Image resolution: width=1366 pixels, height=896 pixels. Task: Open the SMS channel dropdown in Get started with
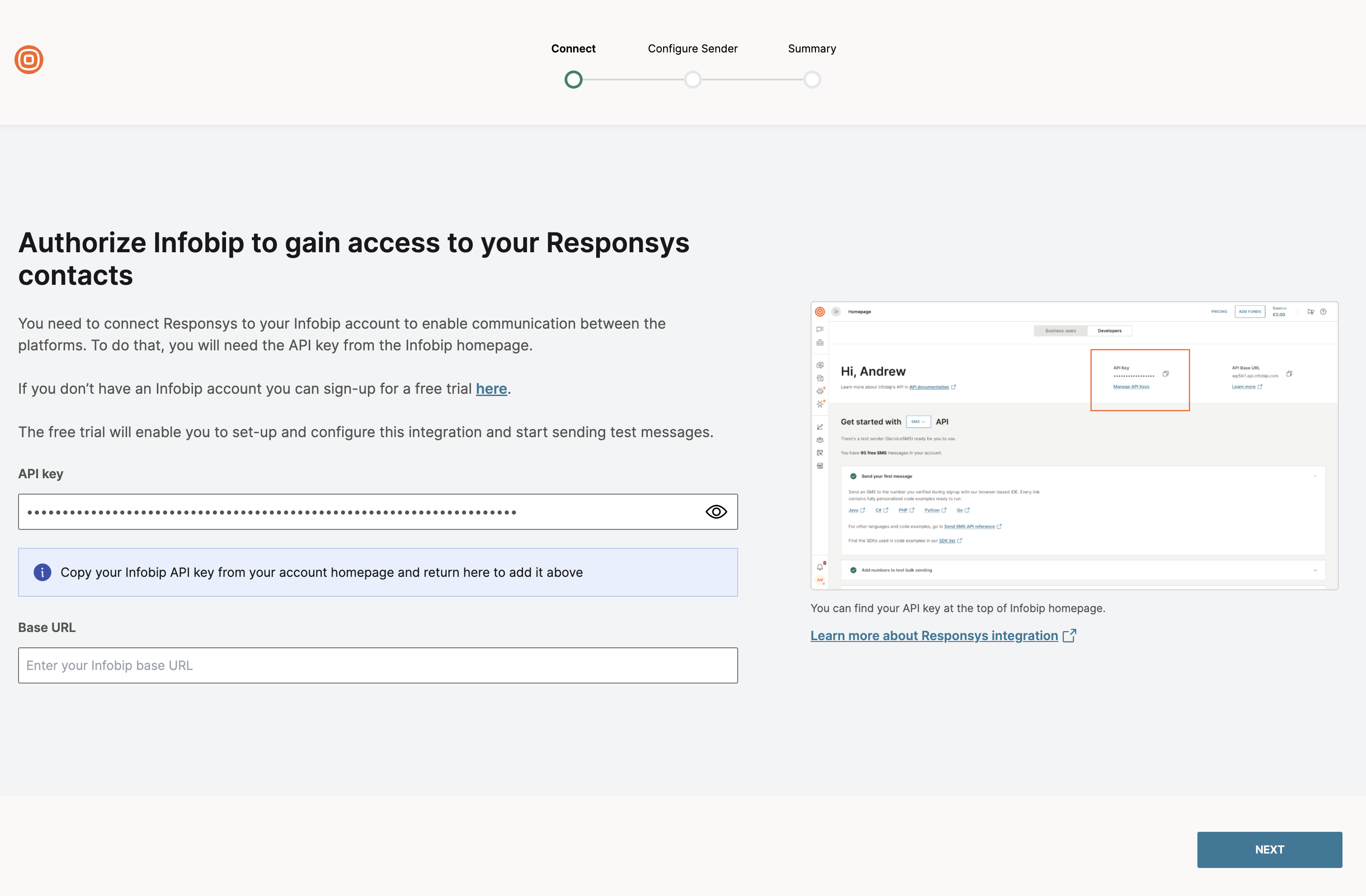click(919, 421)
